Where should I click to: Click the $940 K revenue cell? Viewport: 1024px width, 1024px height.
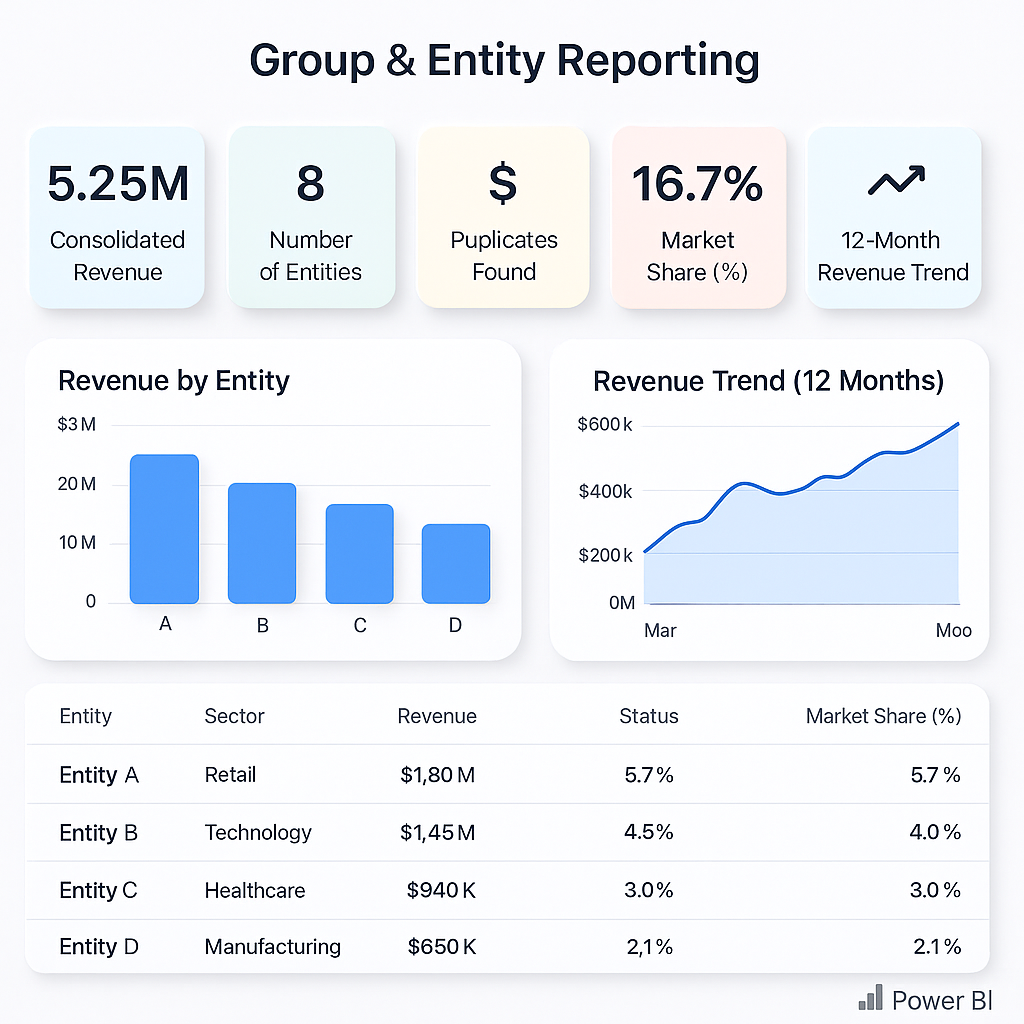(441, 890)
